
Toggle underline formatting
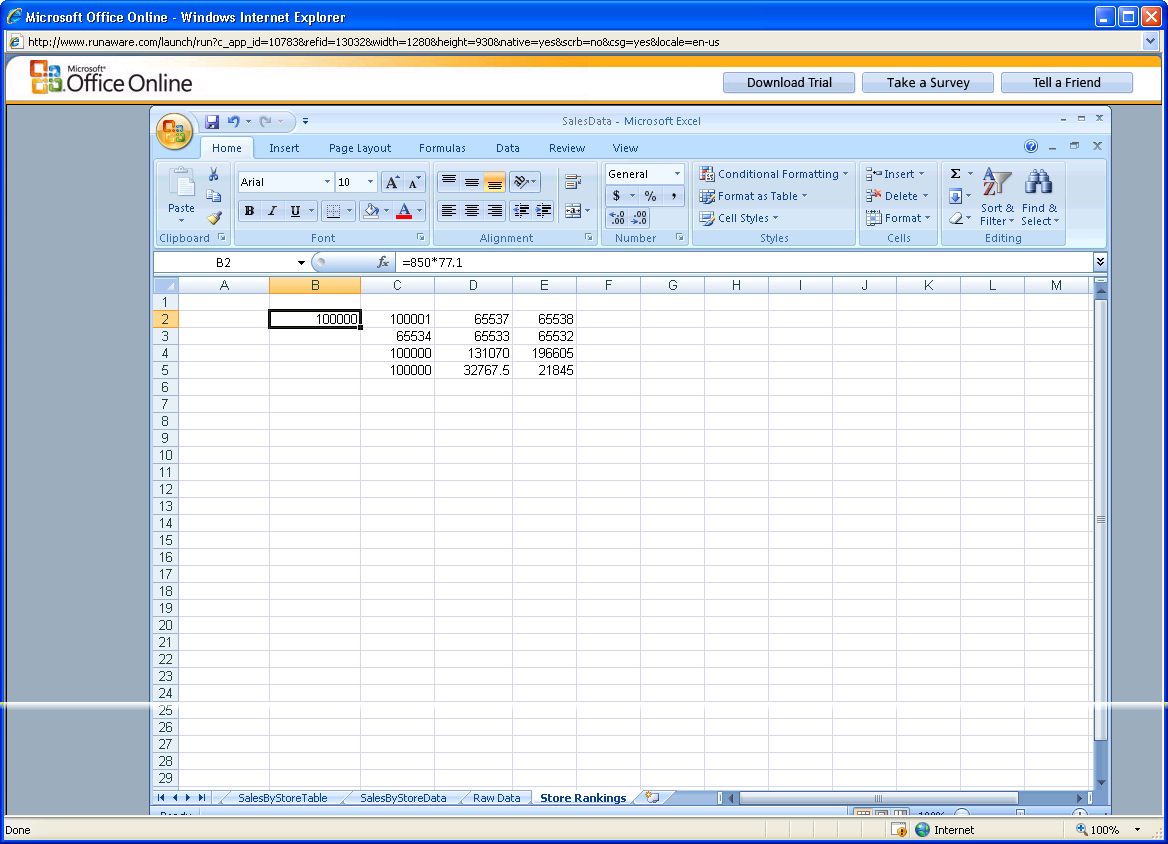(x=295, y=211)
